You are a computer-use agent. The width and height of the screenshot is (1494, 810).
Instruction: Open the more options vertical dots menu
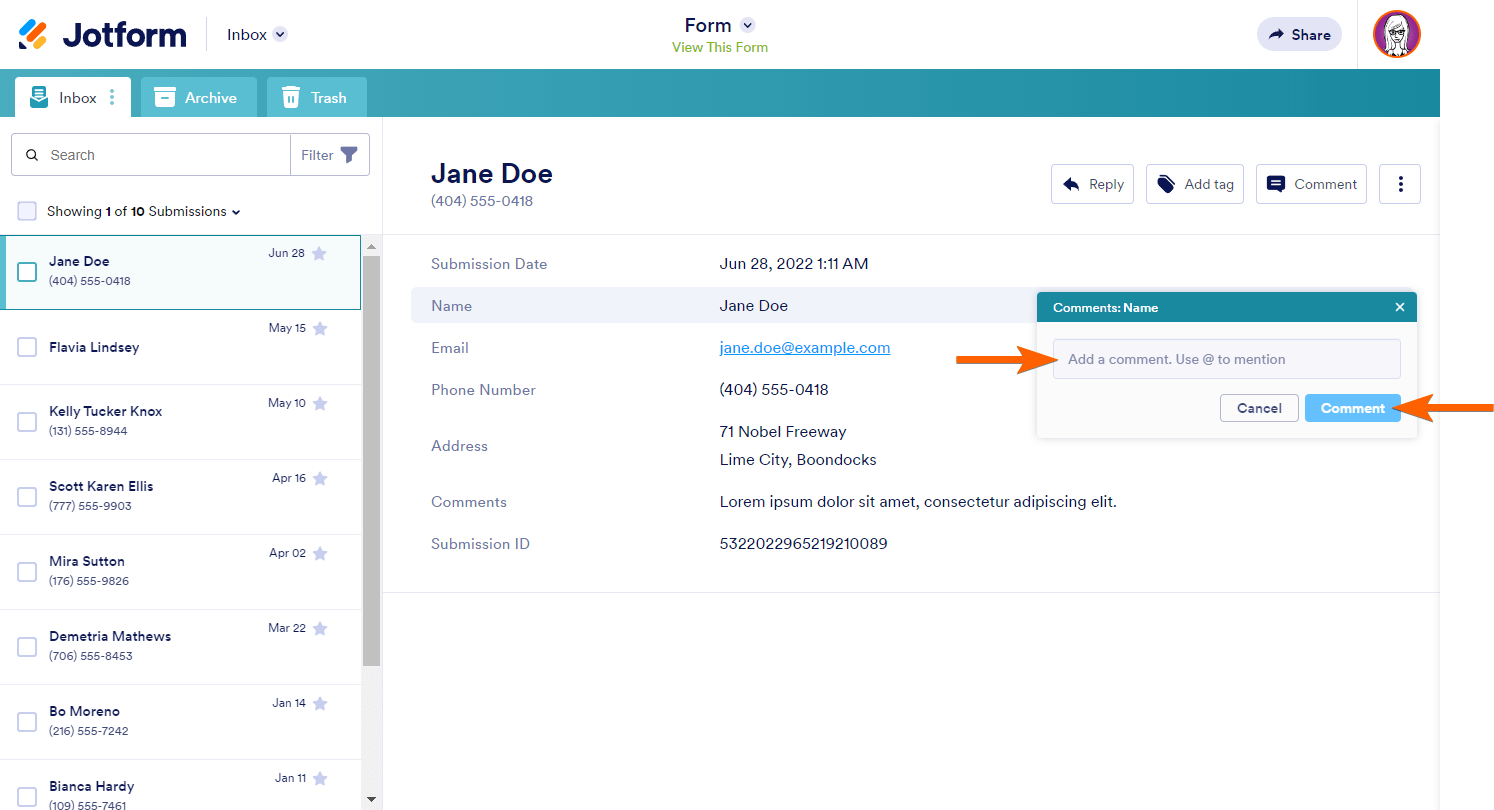(1400, 184)
